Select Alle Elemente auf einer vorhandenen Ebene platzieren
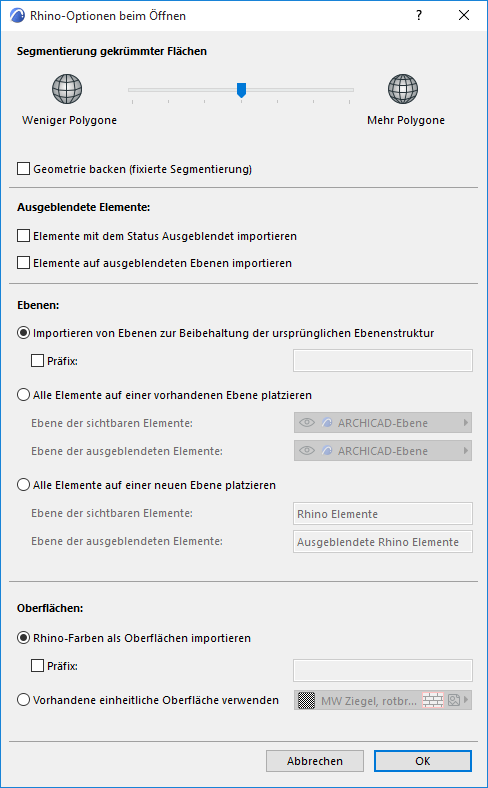The width and height of the screenshot is (488, 788). click(x=24, y=395)
